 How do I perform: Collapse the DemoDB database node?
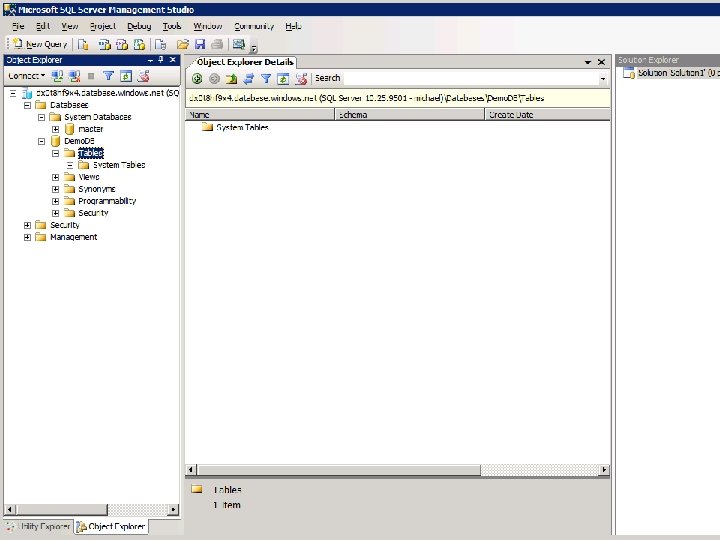[x=41, y=141]
